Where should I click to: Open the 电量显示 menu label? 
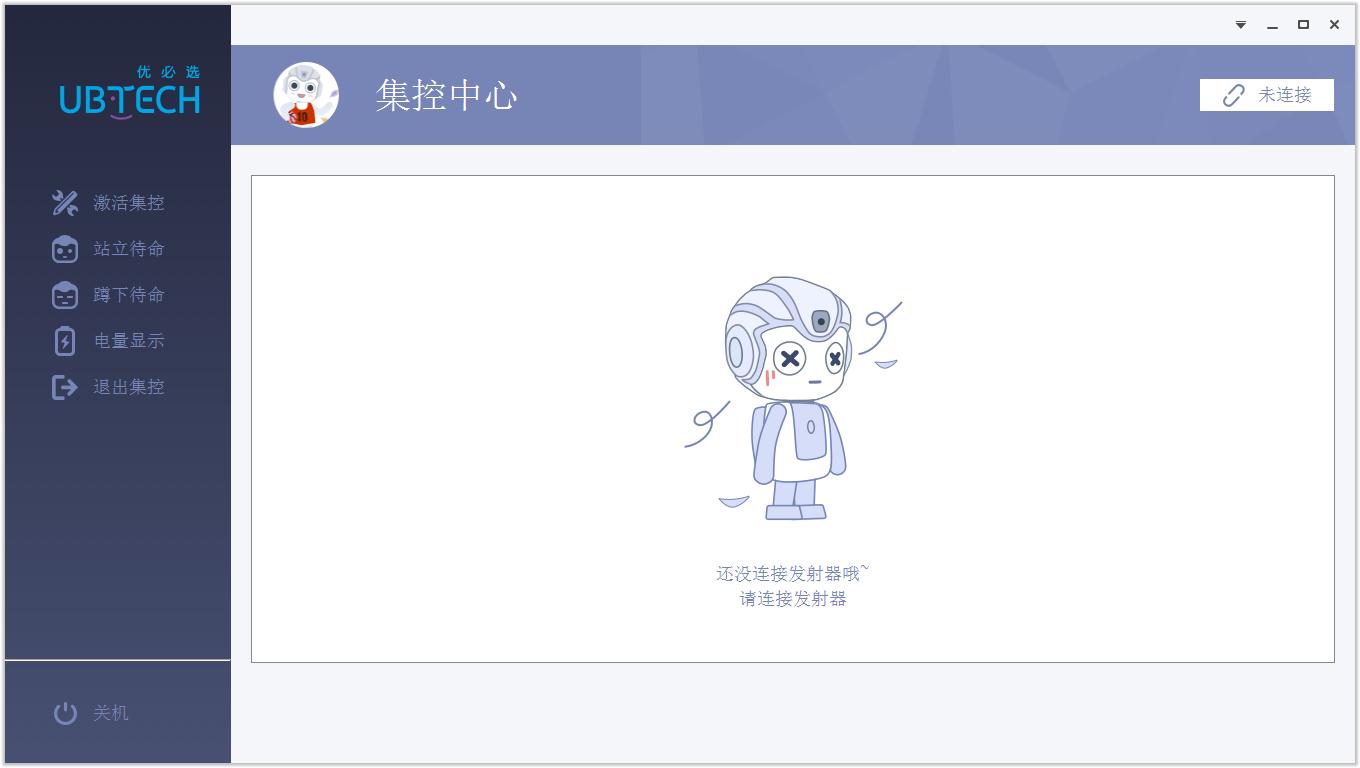(129, 341)
